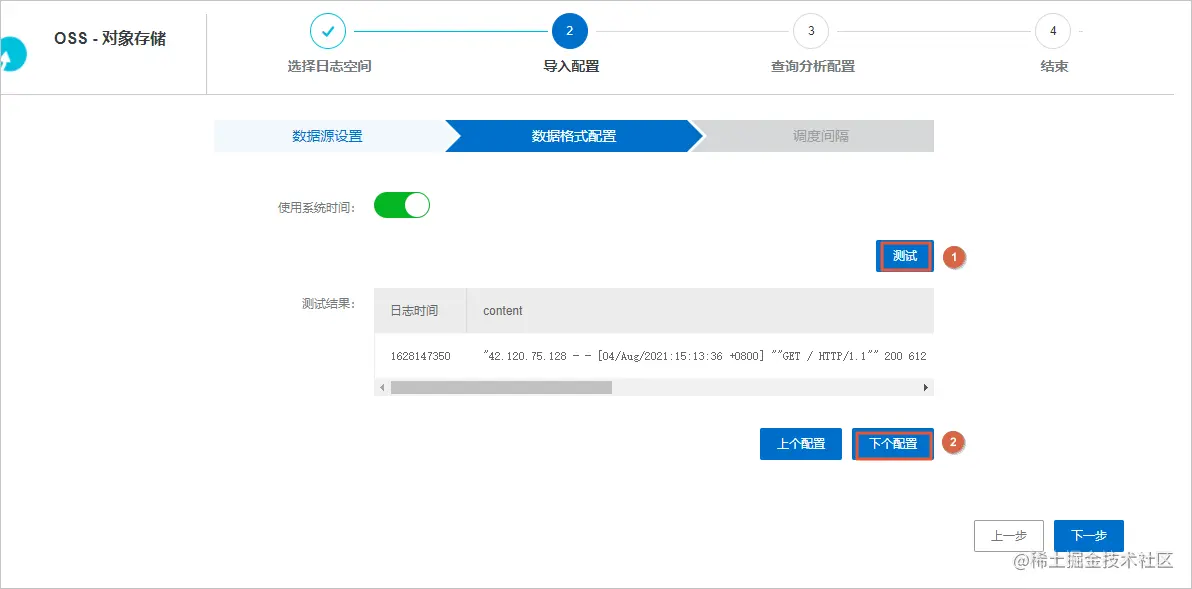1192x589 pixels.
Task: Click the 上一步 button
Action: (1009, 536)
